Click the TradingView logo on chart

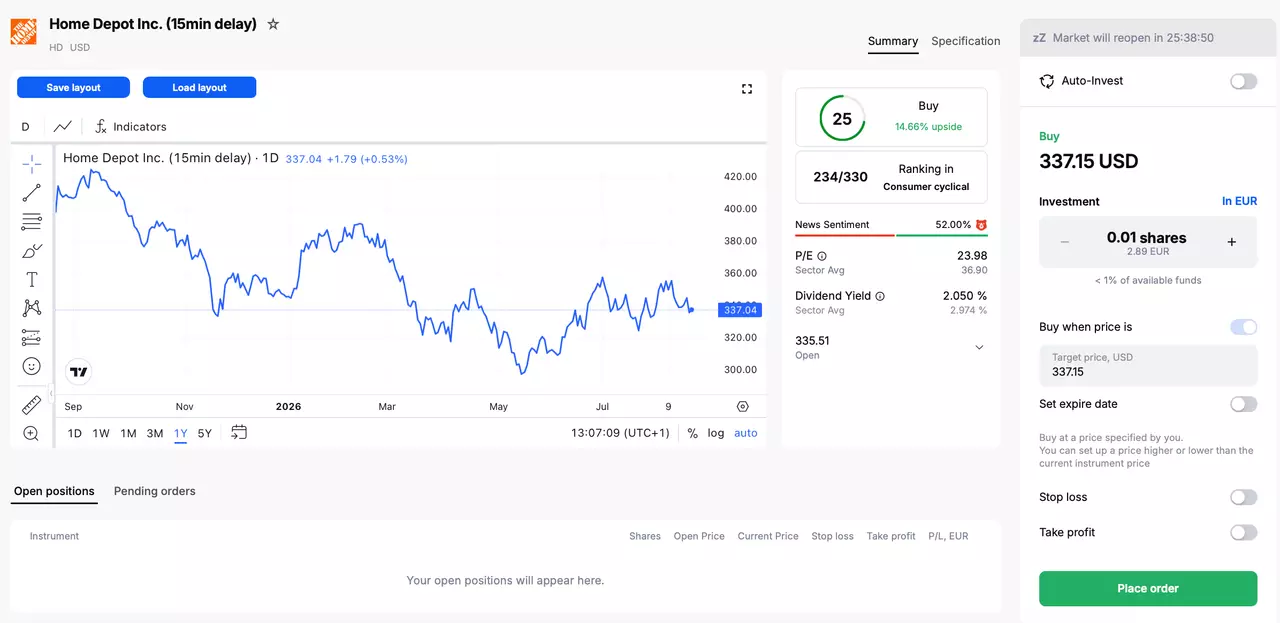79,372
